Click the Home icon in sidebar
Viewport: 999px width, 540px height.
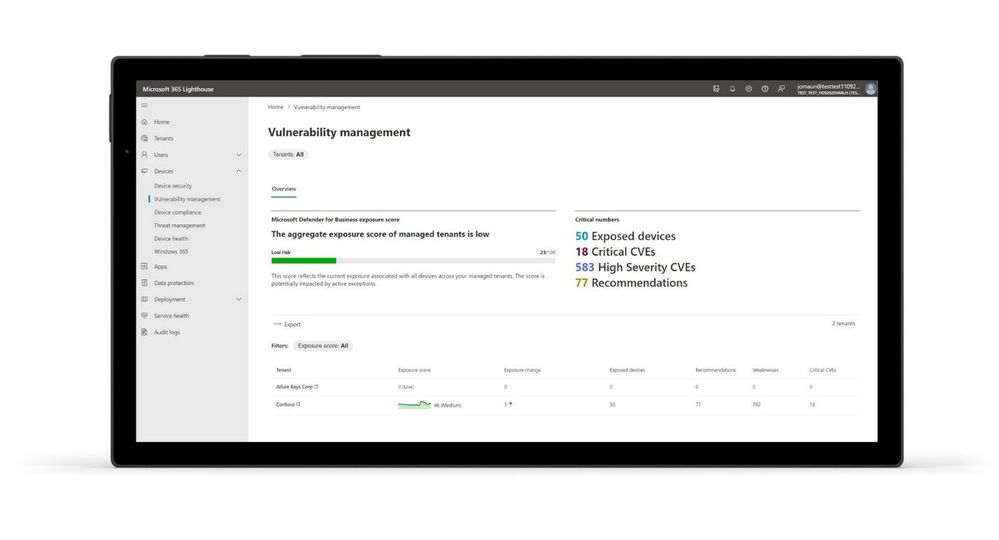point(145,122)
